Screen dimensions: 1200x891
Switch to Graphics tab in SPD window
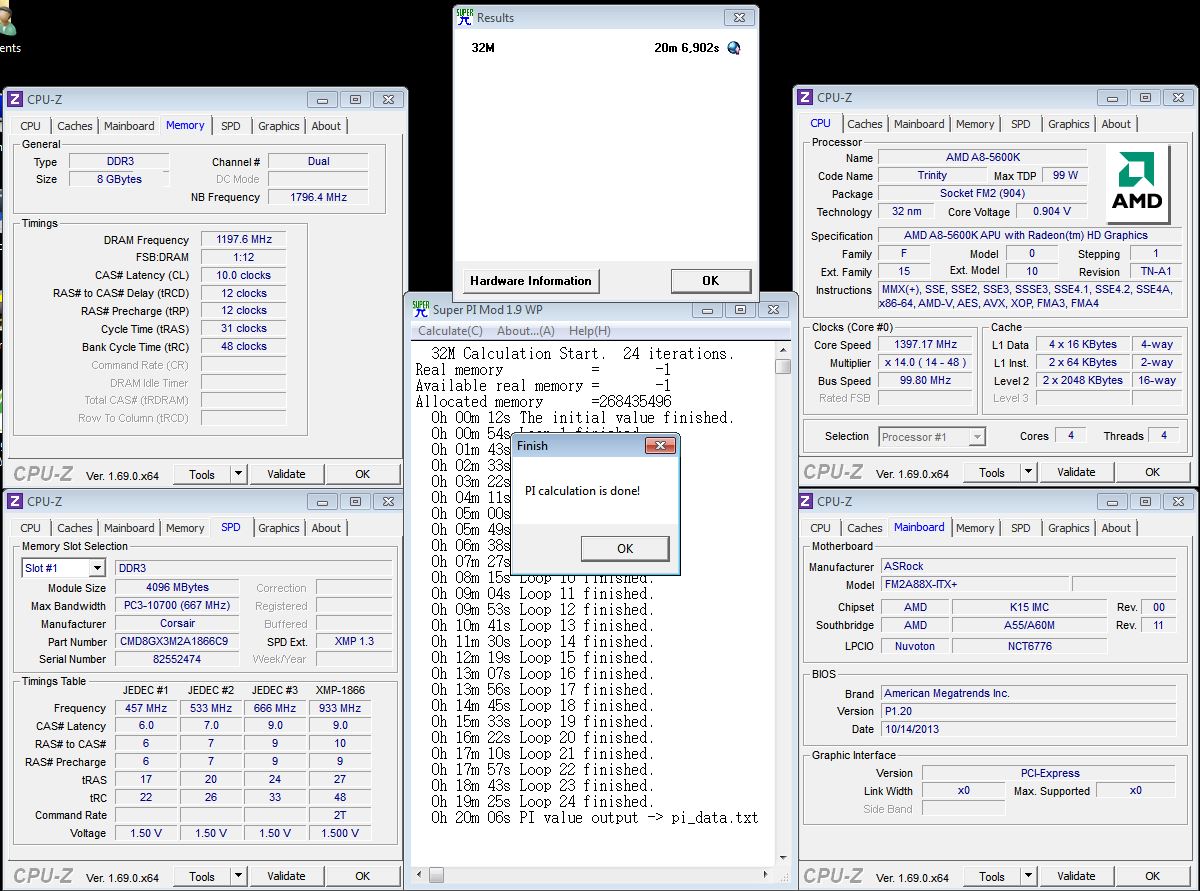click(278, 528)
